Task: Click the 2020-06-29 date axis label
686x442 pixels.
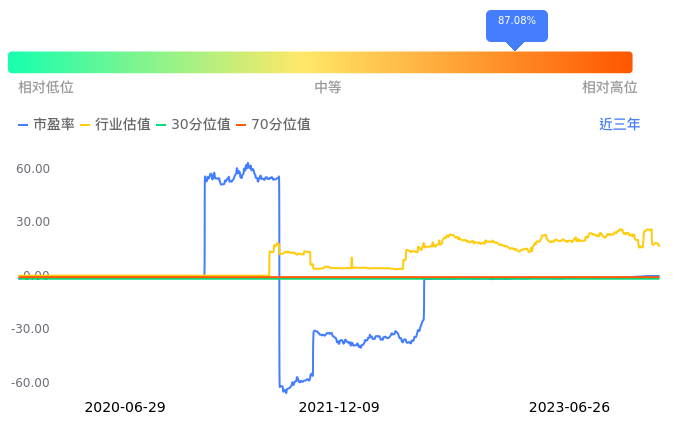Action: [x=125, y=408]
